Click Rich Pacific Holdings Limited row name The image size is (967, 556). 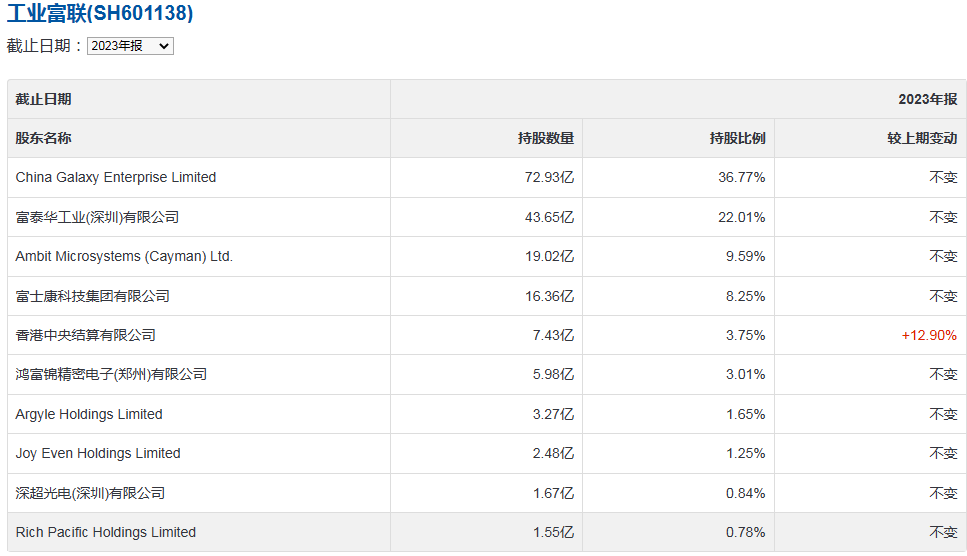point(106,532)
